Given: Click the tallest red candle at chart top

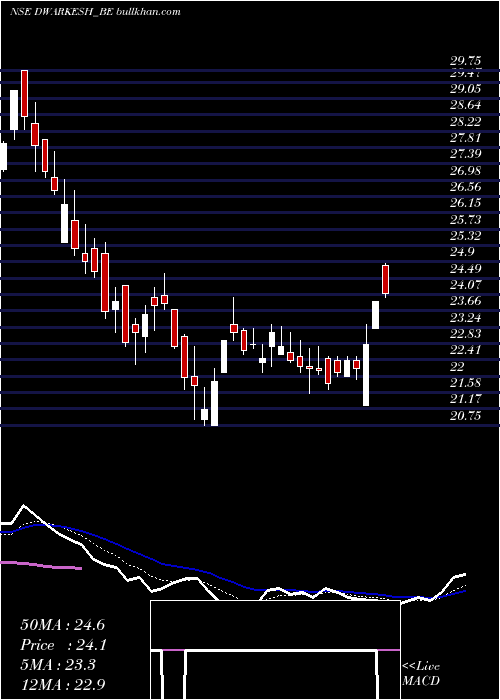Looking at the screenshot, I should point(24,93).
